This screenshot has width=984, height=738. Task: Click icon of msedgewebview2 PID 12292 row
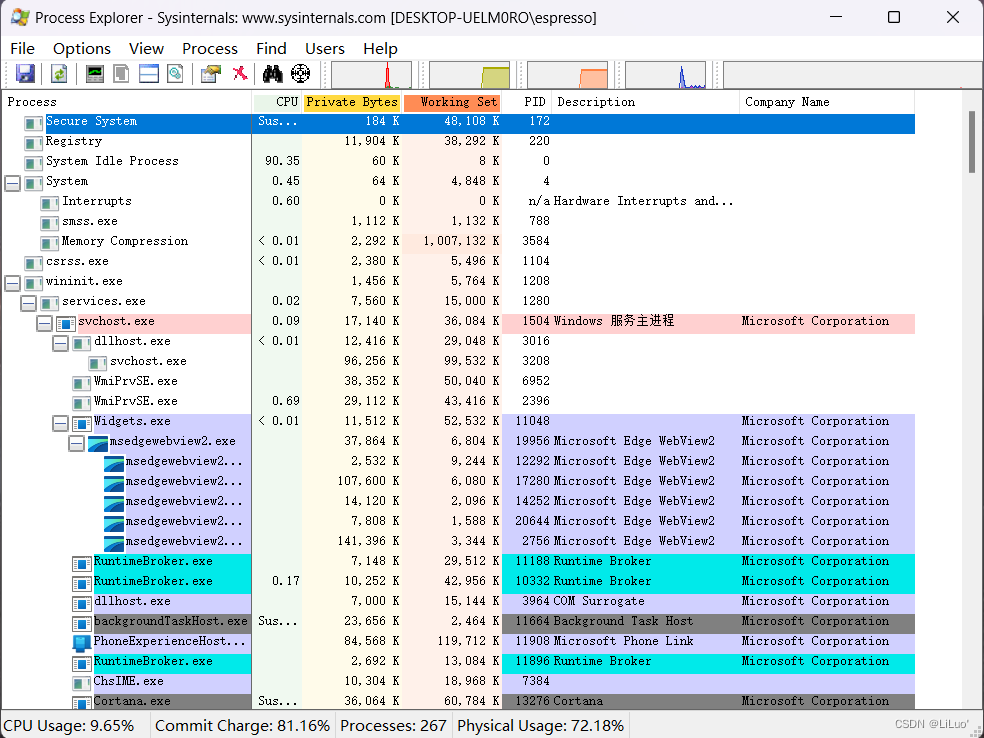click(x=114, y=463)
